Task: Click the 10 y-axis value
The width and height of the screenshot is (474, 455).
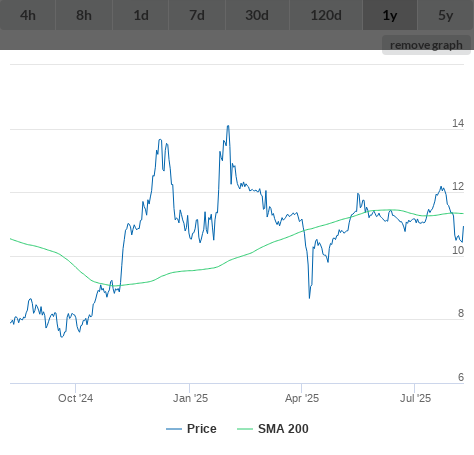Action: (458, 250)
